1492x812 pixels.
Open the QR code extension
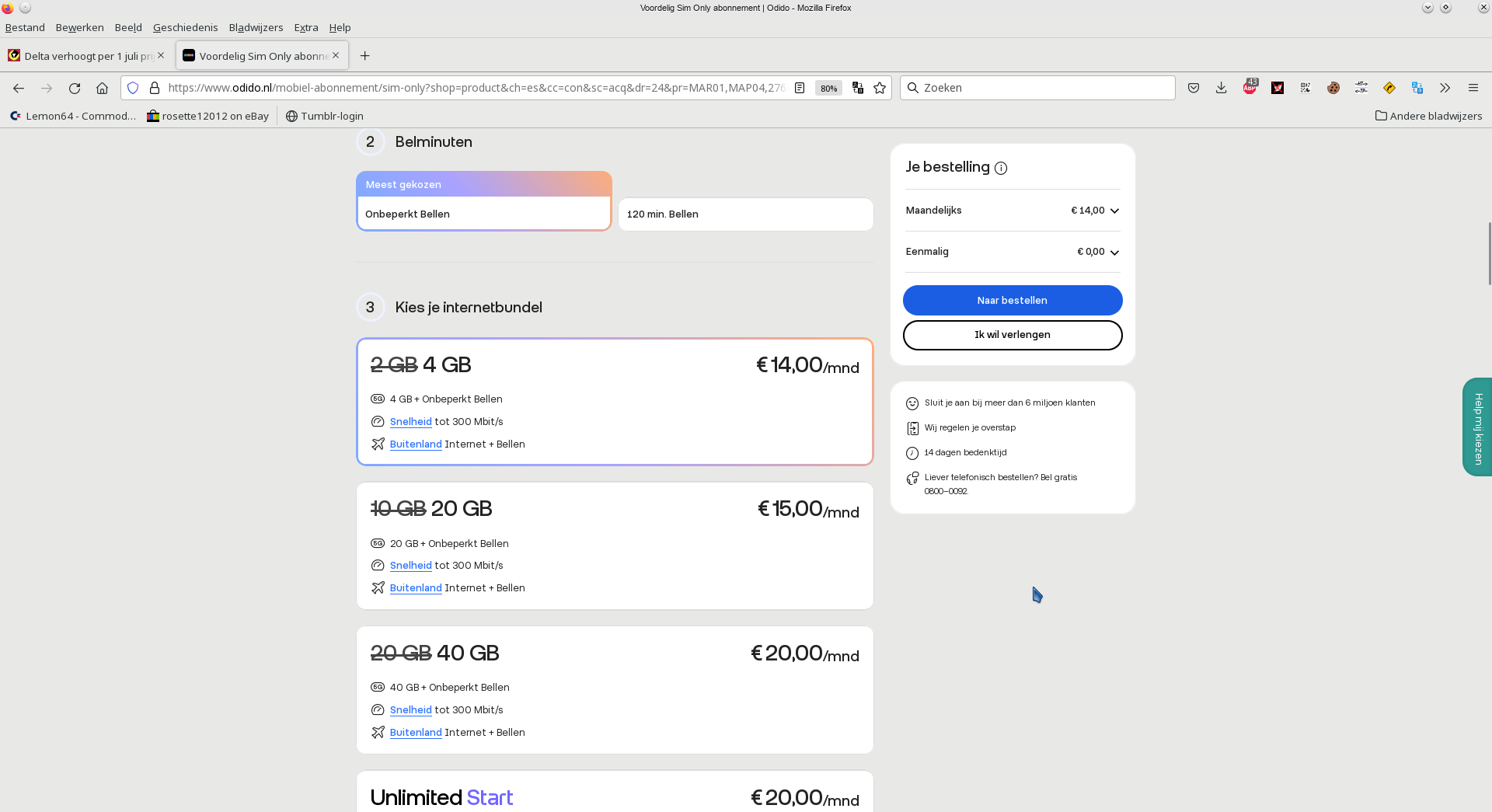click(1305, 88)
